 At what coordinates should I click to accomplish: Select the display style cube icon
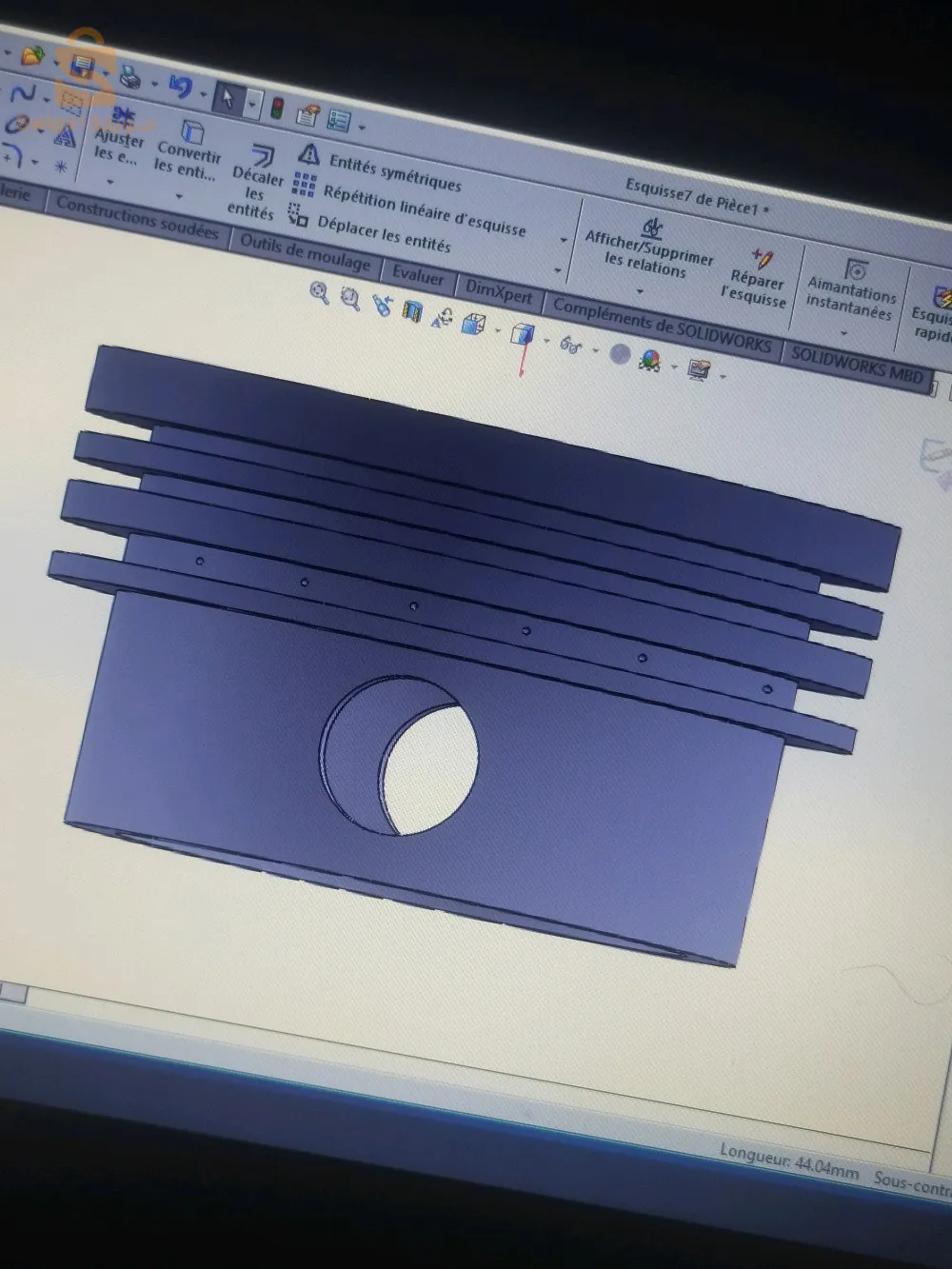tap(521, 335)
